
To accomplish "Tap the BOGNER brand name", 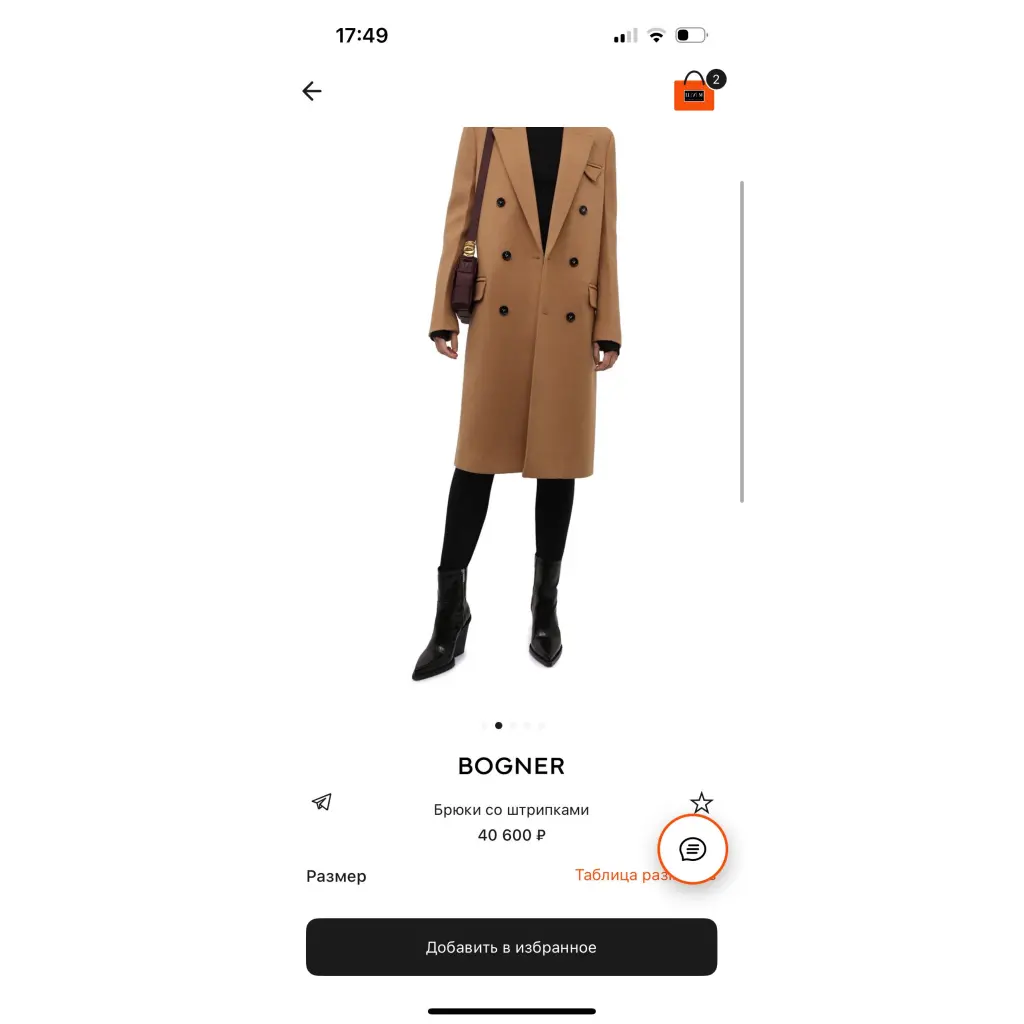I will pyautogui.click(x=511, y=766).
